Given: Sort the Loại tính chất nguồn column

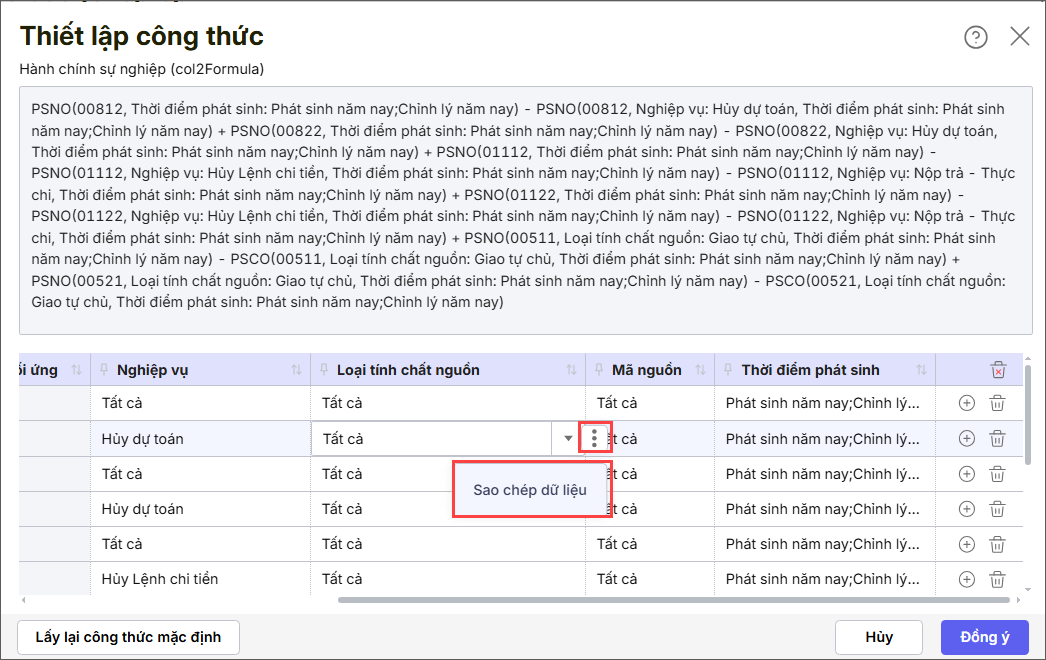Looking at the screenshot, I should point(571,370).
